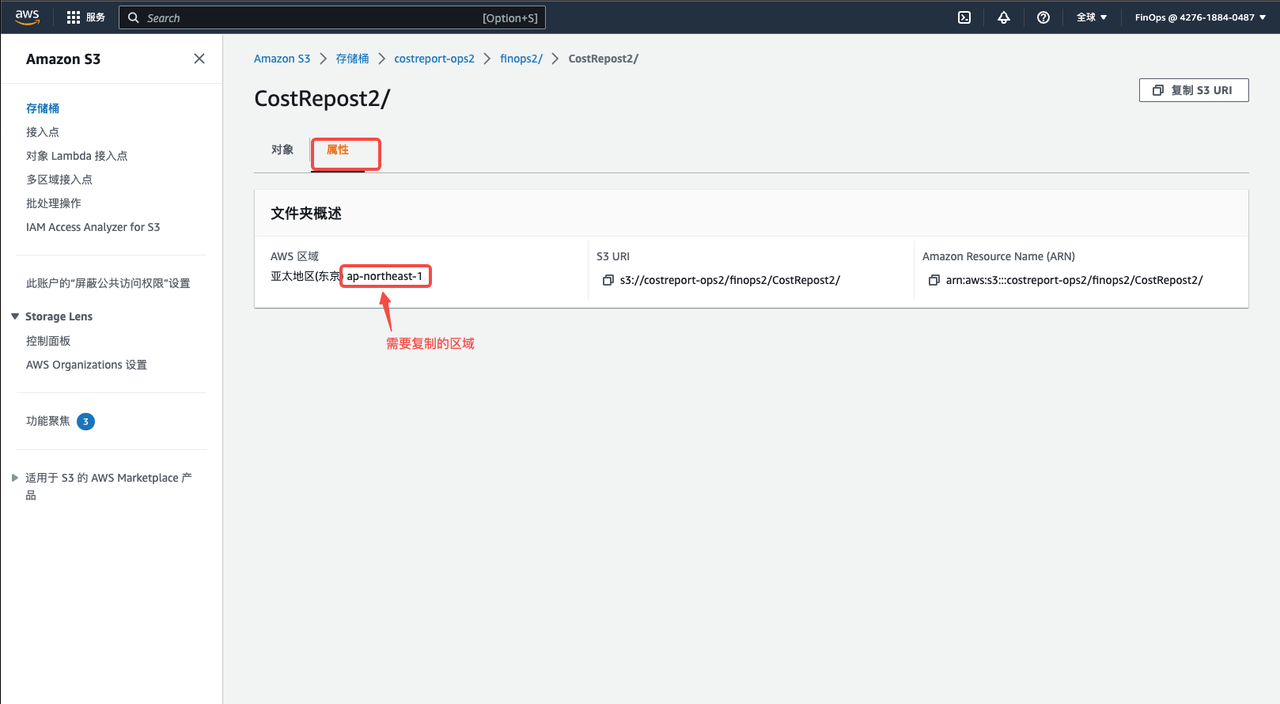
Task: Open the AWS console home logo
Action: (27, 17)
